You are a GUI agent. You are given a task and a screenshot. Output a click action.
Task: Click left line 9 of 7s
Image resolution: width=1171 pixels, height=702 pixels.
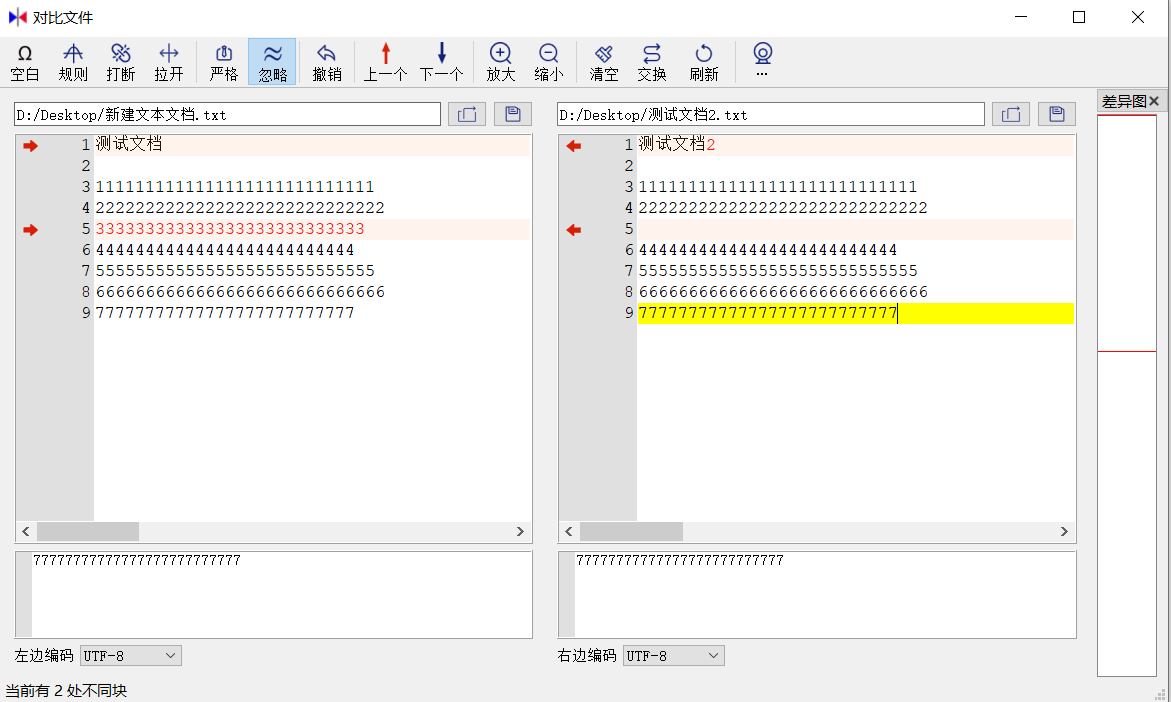225,313
